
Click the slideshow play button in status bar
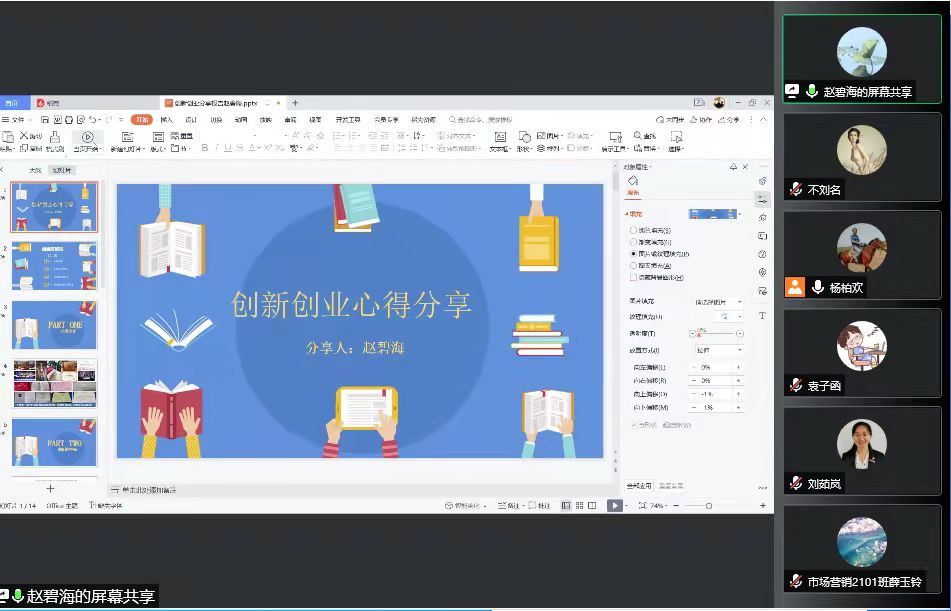615,506
